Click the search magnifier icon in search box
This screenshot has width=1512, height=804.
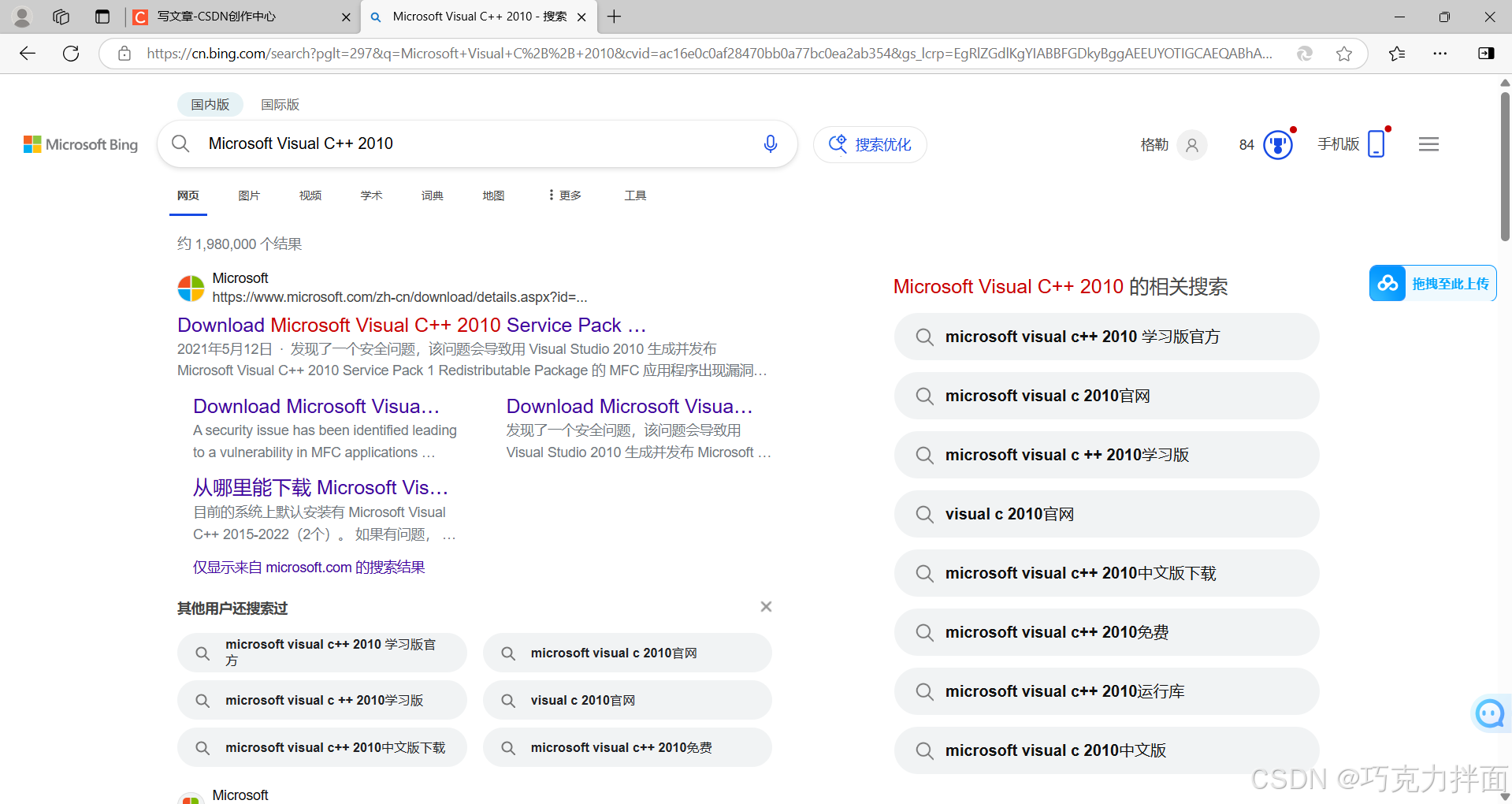tap(180, 143)
